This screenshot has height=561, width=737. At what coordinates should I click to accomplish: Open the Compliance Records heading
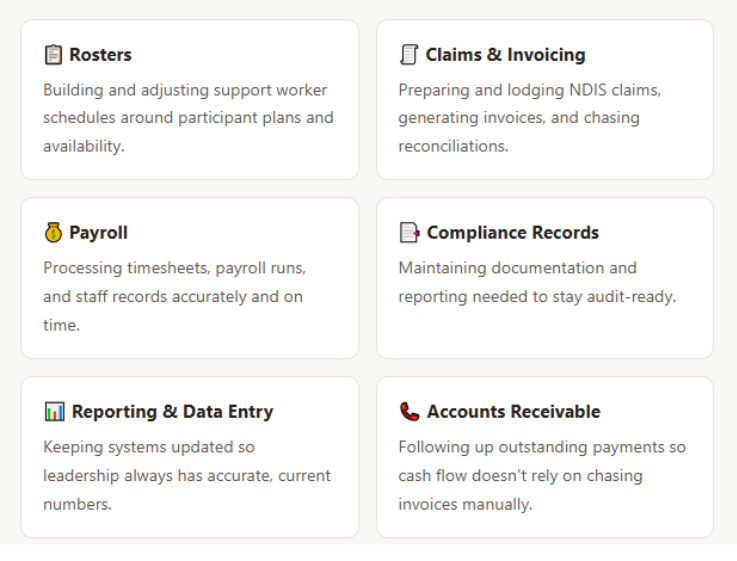[513, 233]
